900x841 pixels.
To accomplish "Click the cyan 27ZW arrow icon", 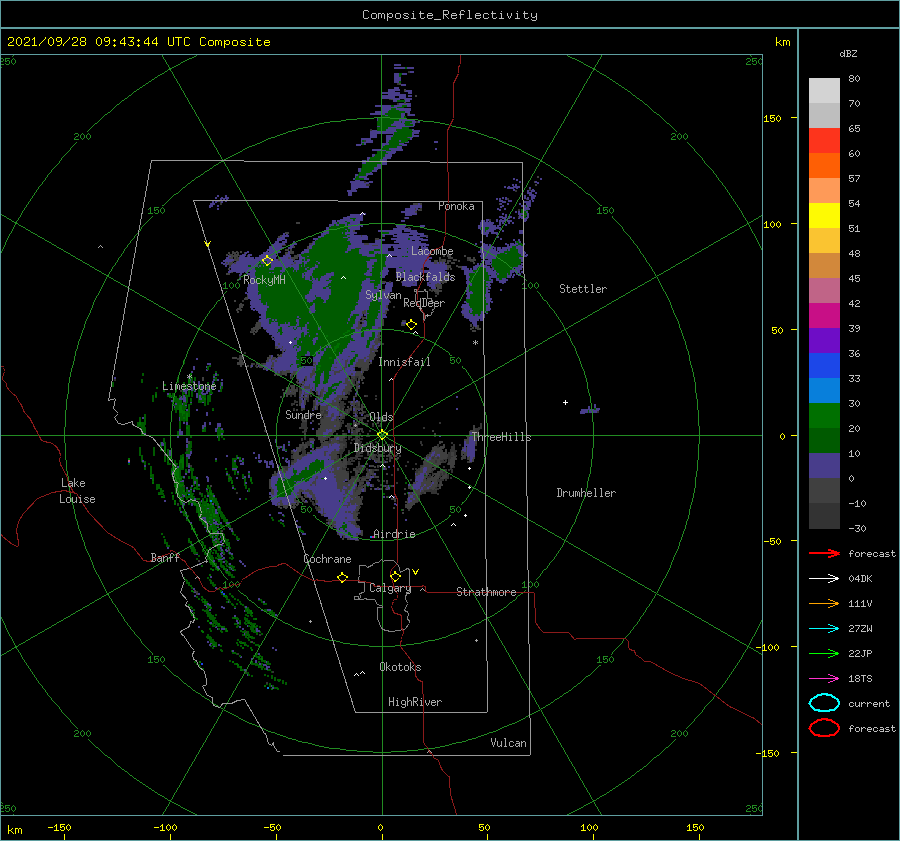I will tap(824, 629).
